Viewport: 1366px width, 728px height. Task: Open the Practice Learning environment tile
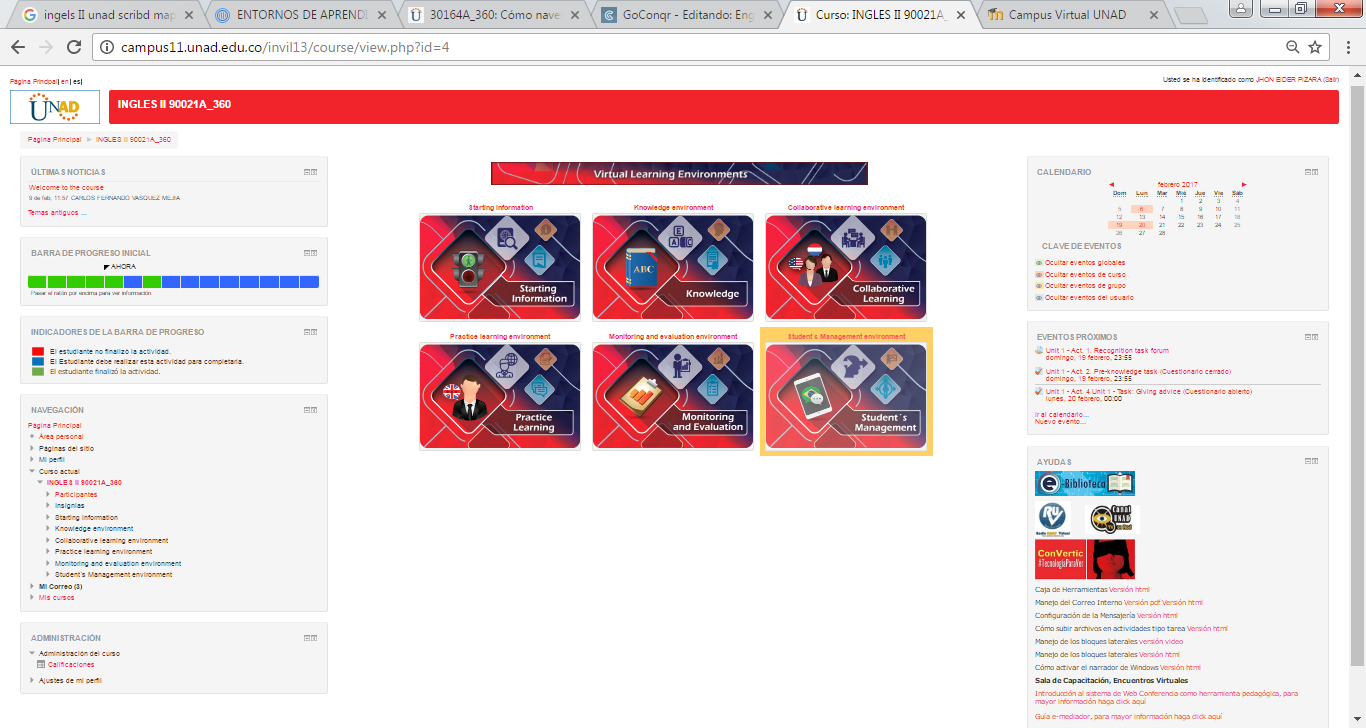[500, 396]
